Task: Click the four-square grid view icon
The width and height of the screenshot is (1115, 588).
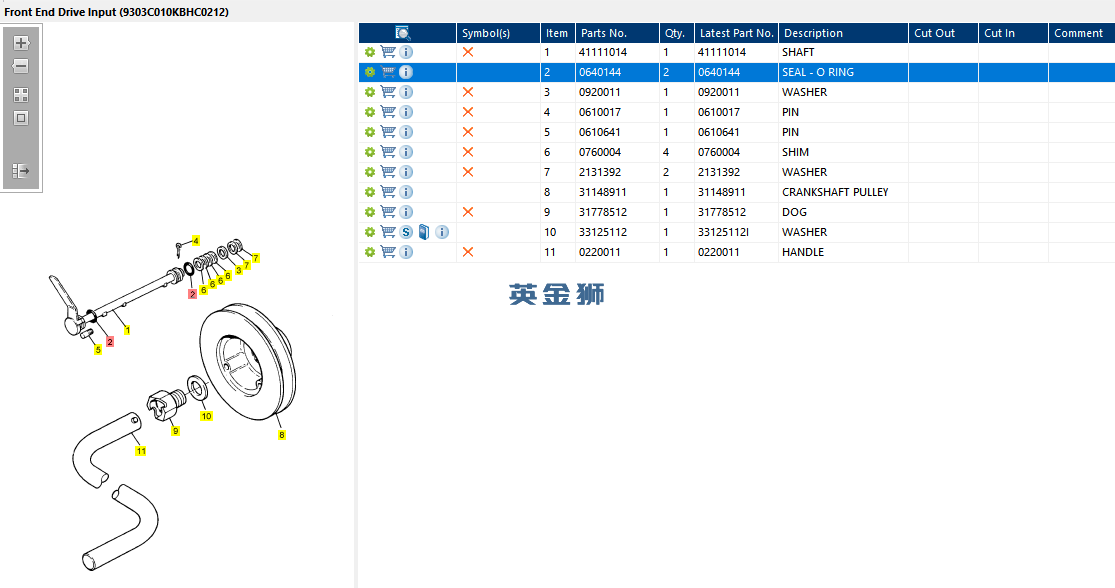Action: [x=21, y=95]
